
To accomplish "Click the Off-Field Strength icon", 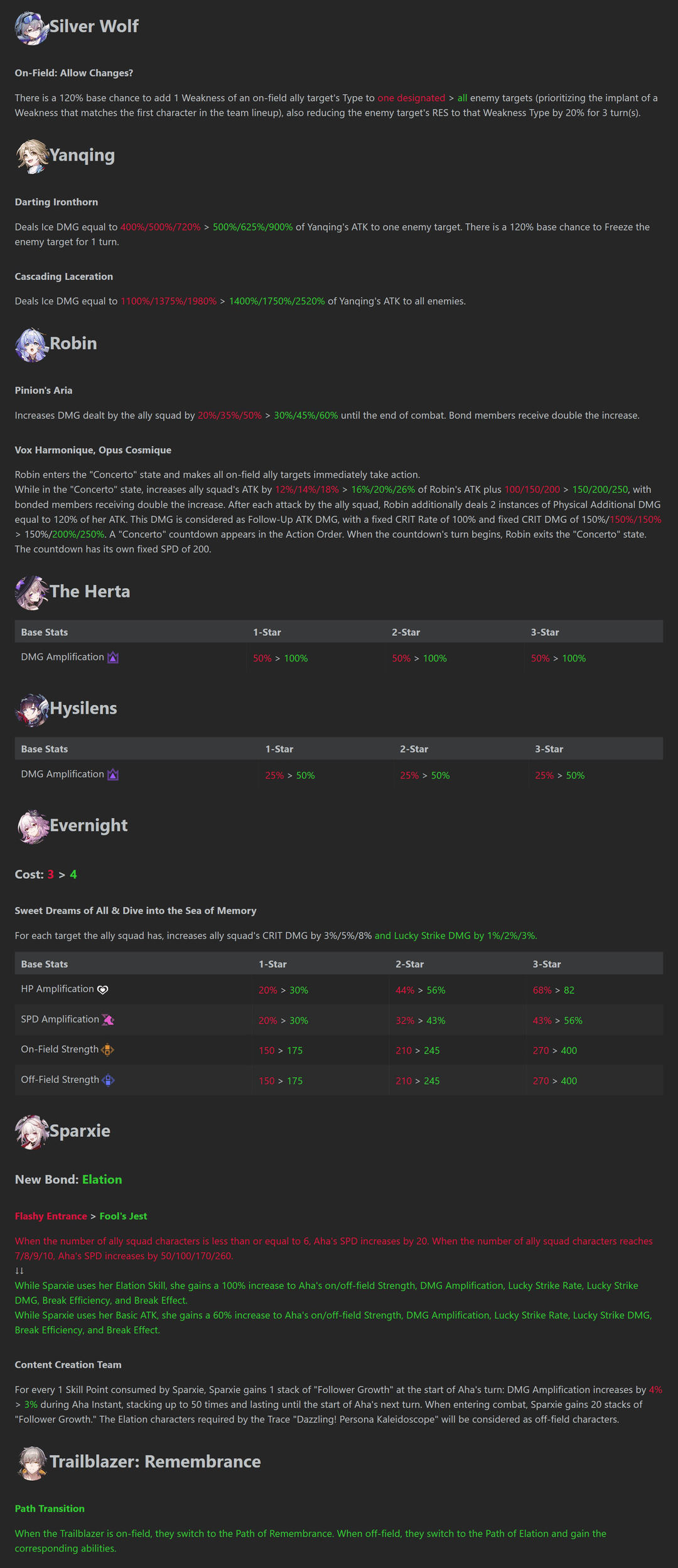I will (108, 1080).
